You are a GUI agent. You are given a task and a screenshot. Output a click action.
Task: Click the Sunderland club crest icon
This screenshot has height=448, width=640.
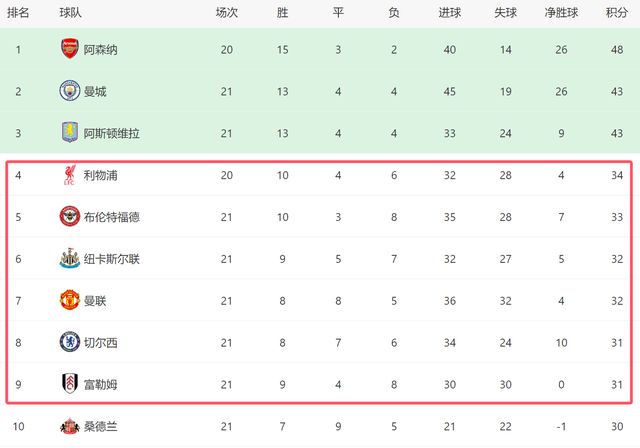pos(69,427)
